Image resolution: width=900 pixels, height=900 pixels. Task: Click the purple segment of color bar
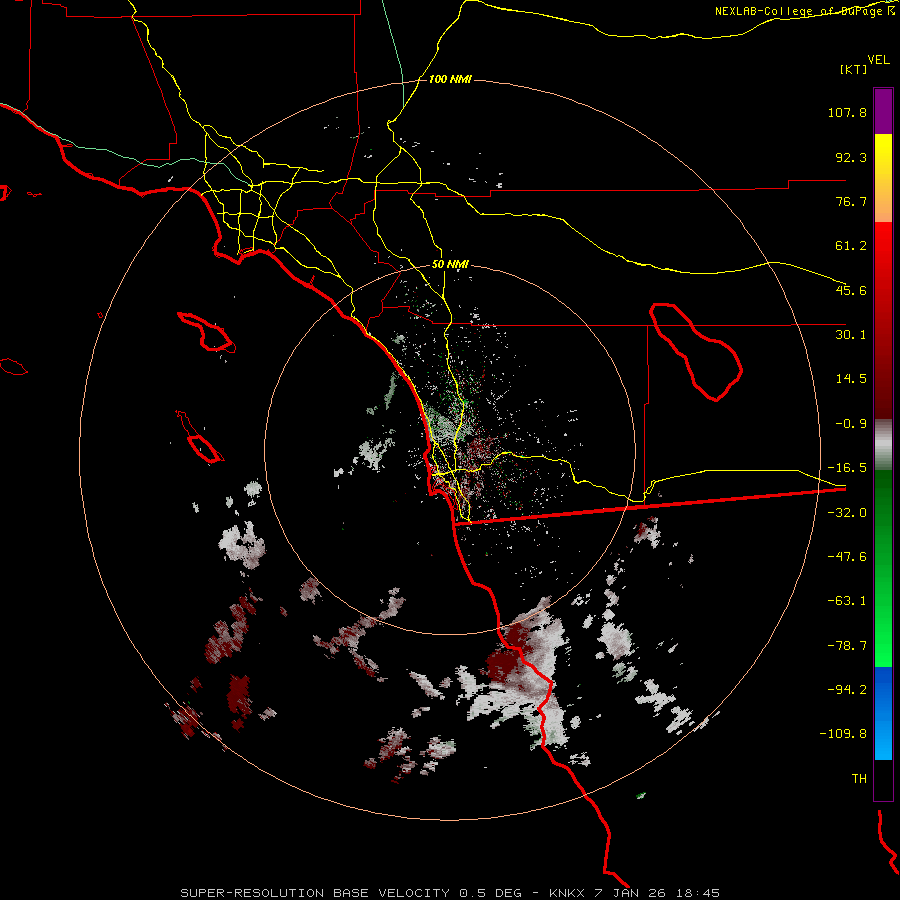coord(883,111)
